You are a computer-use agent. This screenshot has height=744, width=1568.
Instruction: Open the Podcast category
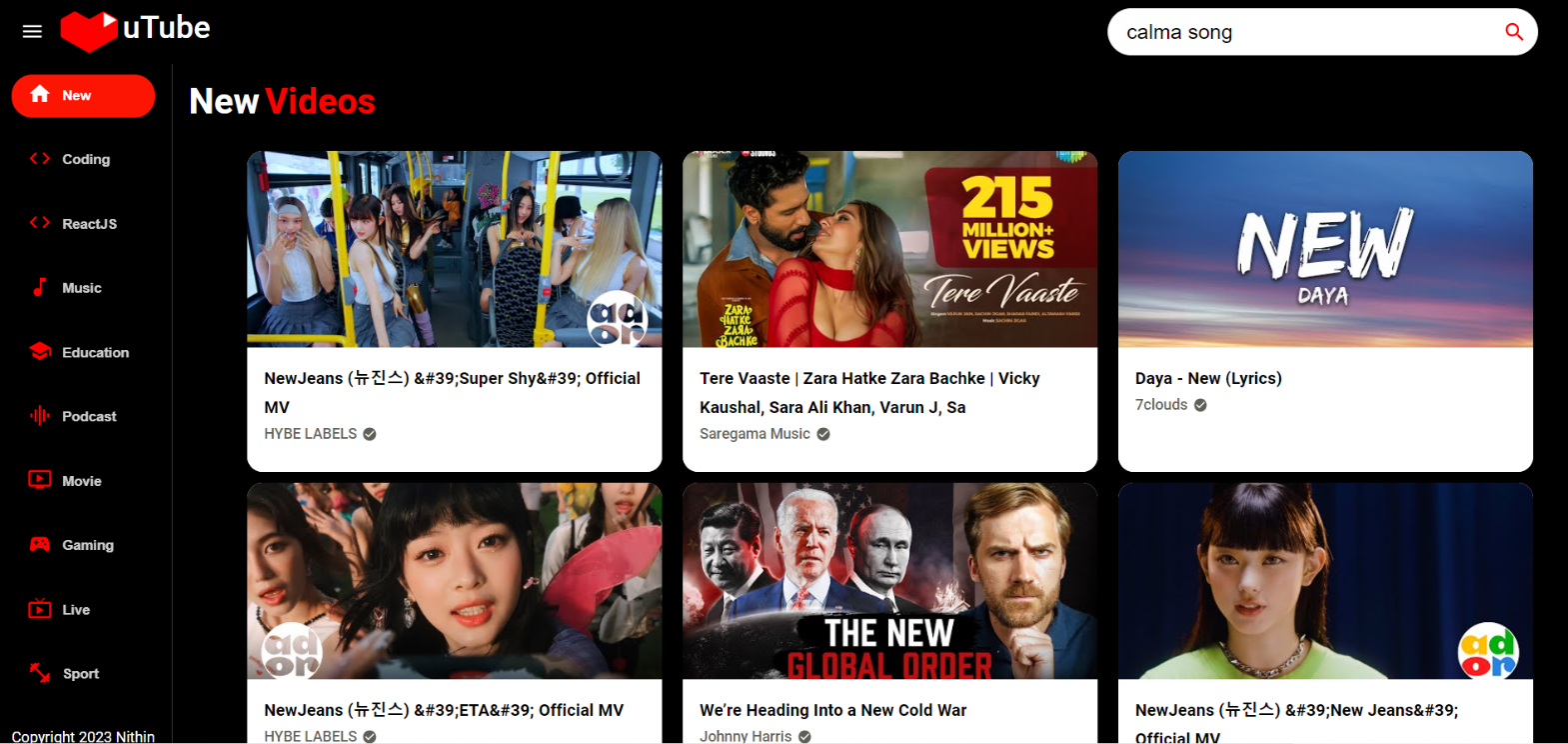pos(83,416)
